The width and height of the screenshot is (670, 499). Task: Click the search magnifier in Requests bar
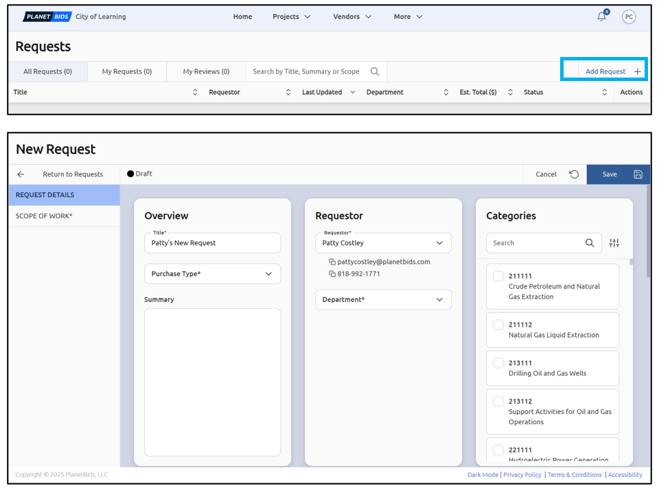click(375, 72)
